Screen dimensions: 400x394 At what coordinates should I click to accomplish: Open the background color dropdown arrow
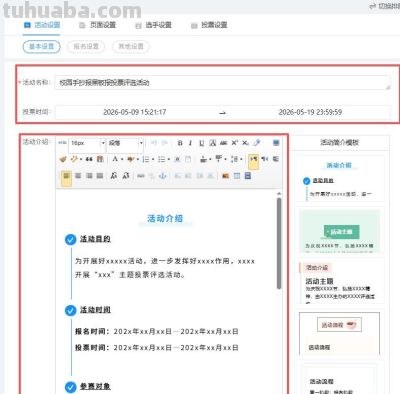click(x=137, y=160)
